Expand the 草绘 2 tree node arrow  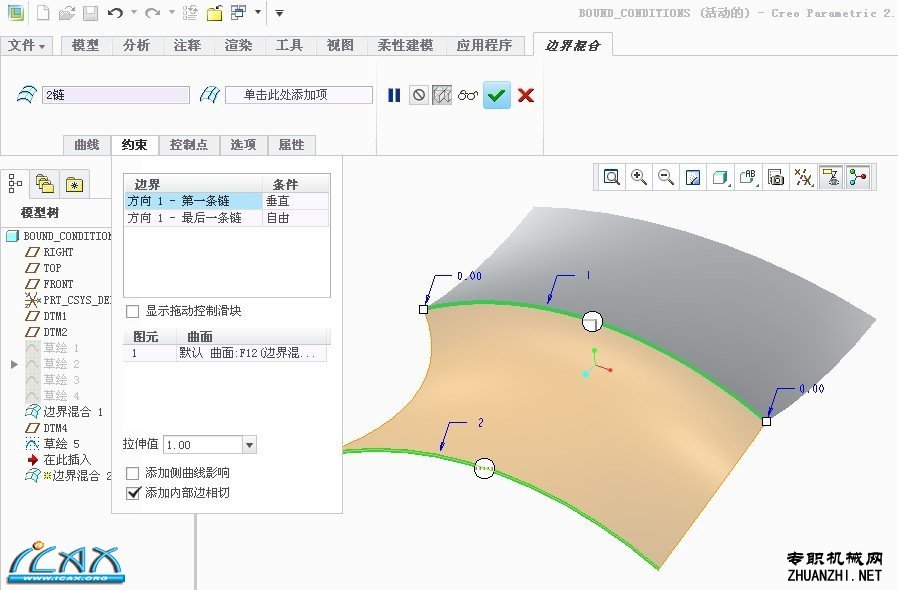14,364
